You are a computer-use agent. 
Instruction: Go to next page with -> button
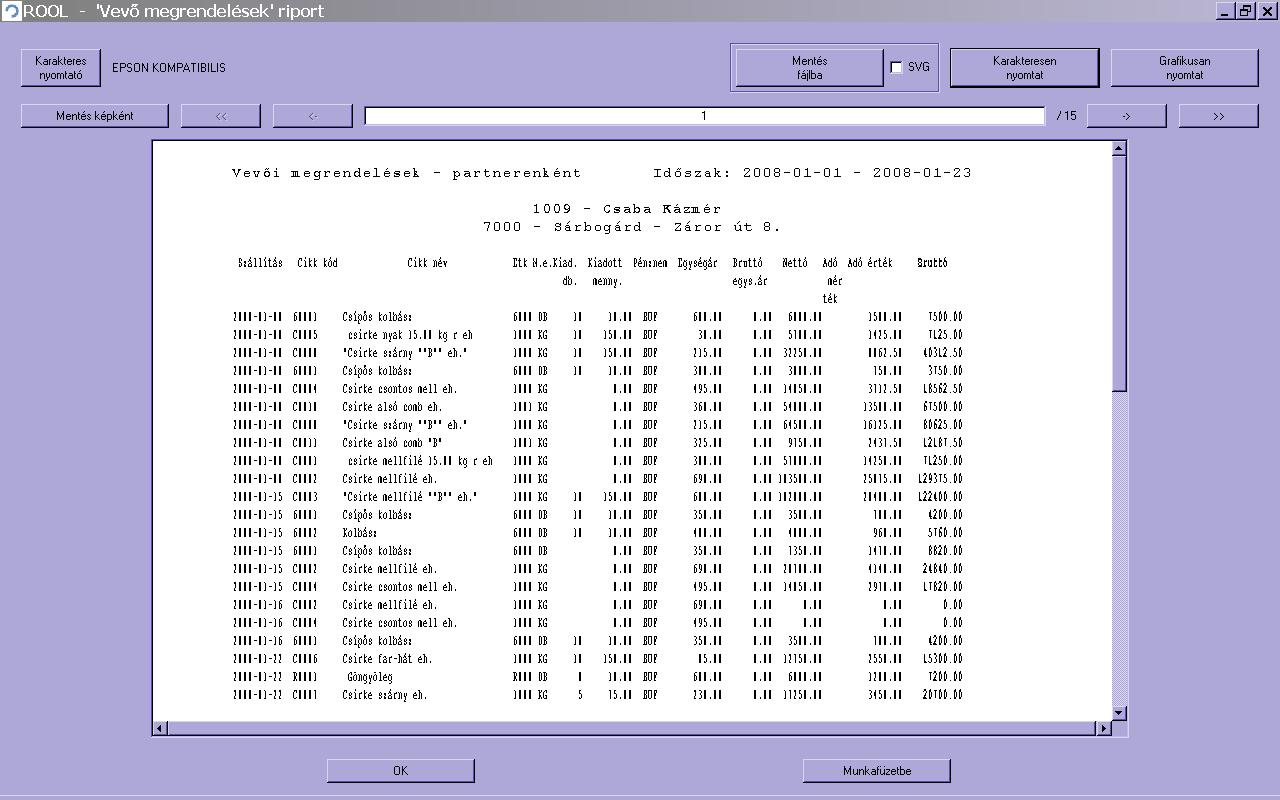point(1126,116)
